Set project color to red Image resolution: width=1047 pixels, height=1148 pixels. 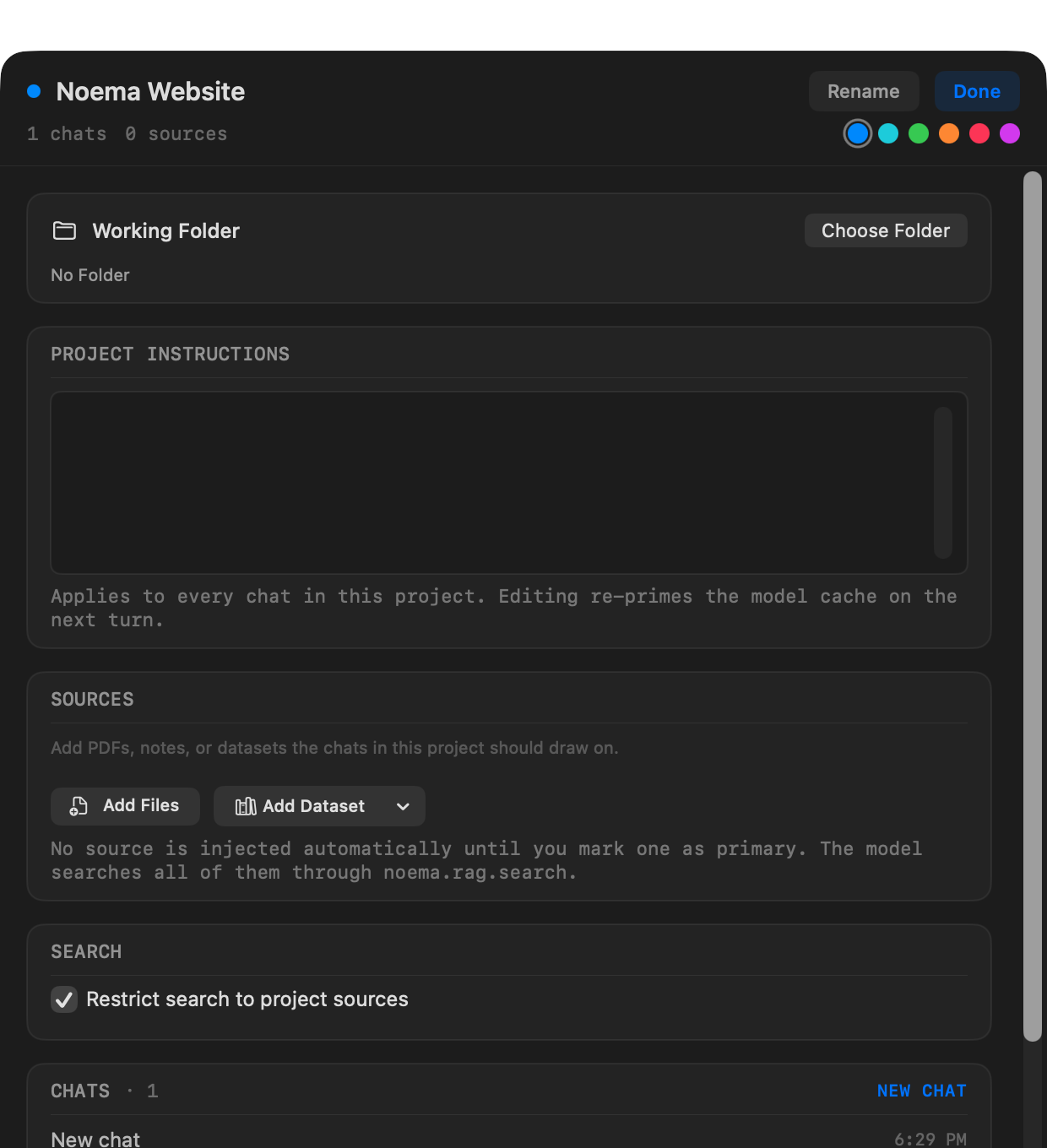pos(979,133)
